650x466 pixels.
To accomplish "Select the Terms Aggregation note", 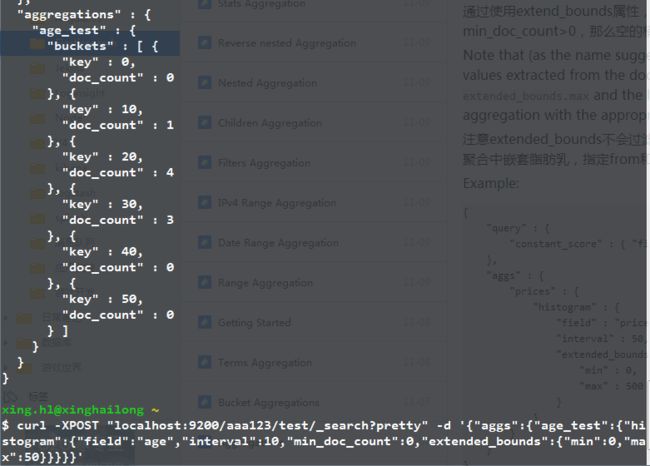I will point(265,363).
